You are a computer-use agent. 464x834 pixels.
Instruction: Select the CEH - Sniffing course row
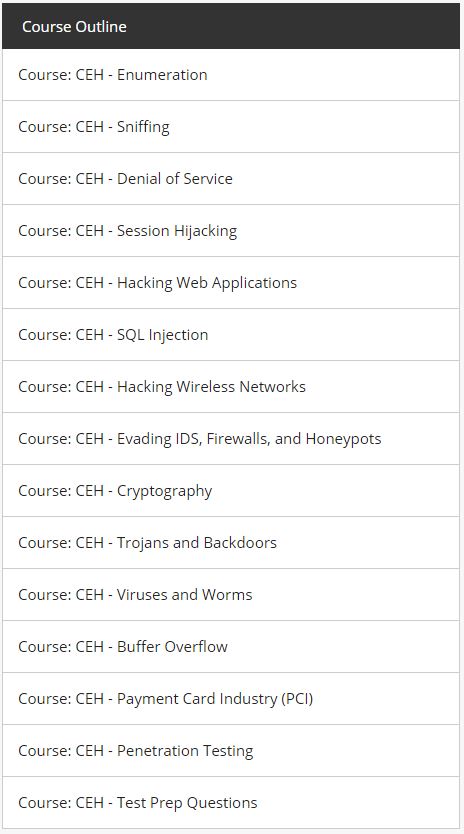tap(231, 127)
